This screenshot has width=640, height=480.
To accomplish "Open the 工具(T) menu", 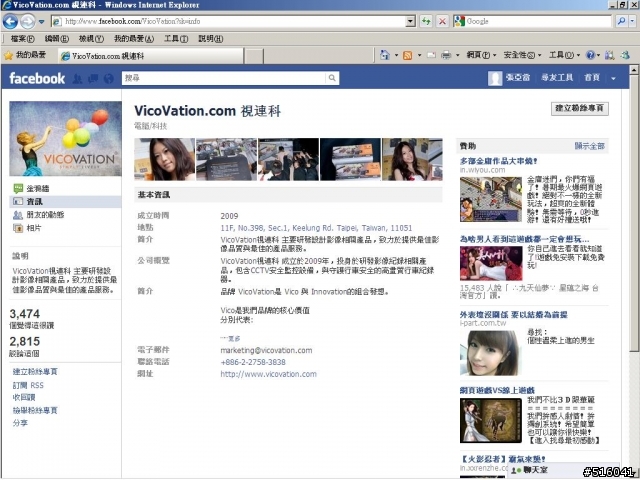I will tap(176, 39).
